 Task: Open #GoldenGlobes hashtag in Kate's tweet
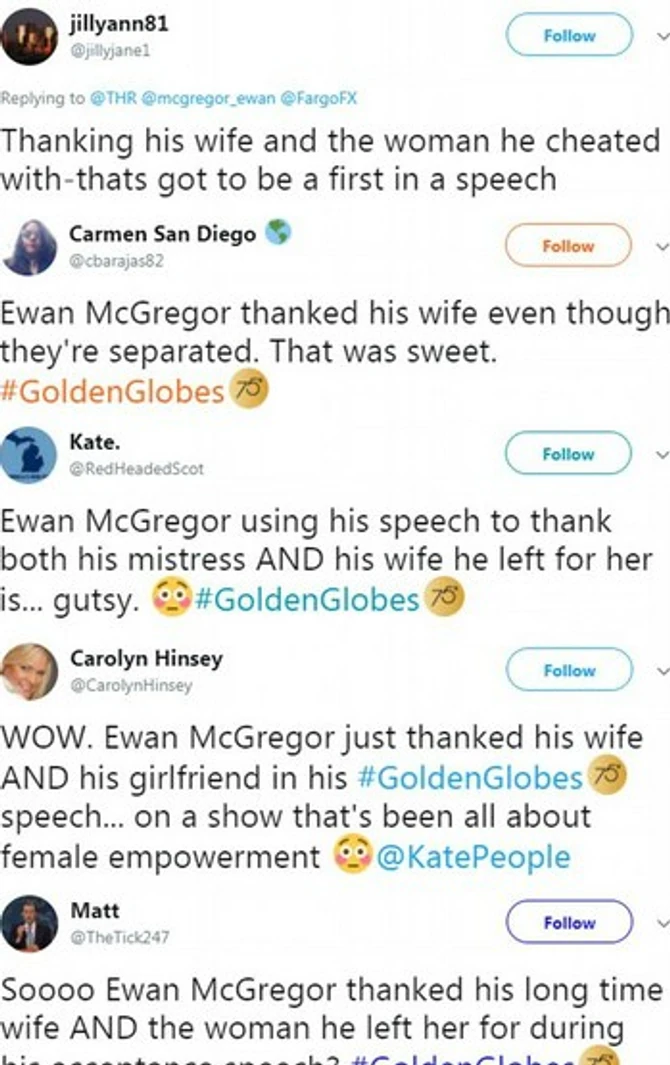point(307,599)
